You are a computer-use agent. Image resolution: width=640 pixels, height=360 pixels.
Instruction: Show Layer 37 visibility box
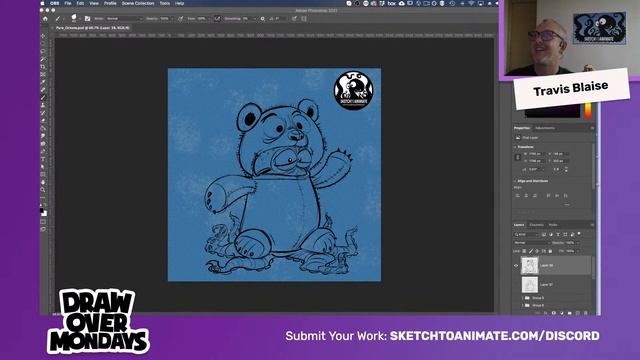click(x=516, y=285)
